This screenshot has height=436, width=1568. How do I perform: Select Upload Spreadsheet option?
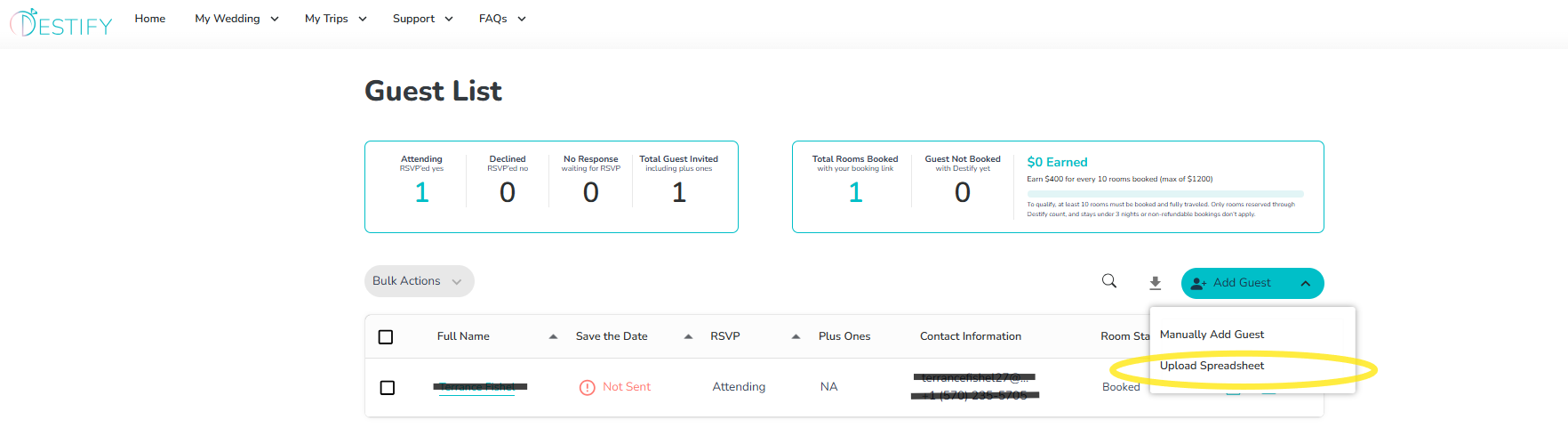(1212, 366)
